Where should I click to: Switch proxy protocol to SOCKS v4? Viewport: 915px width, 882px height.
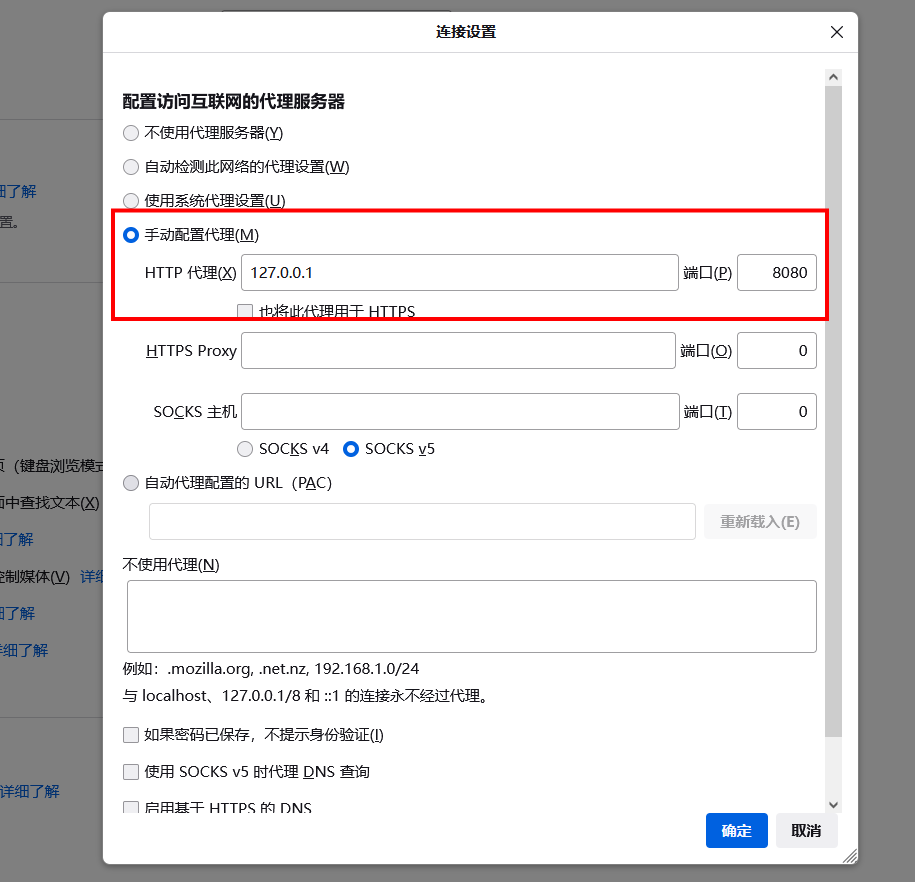[x=245, y=449]
